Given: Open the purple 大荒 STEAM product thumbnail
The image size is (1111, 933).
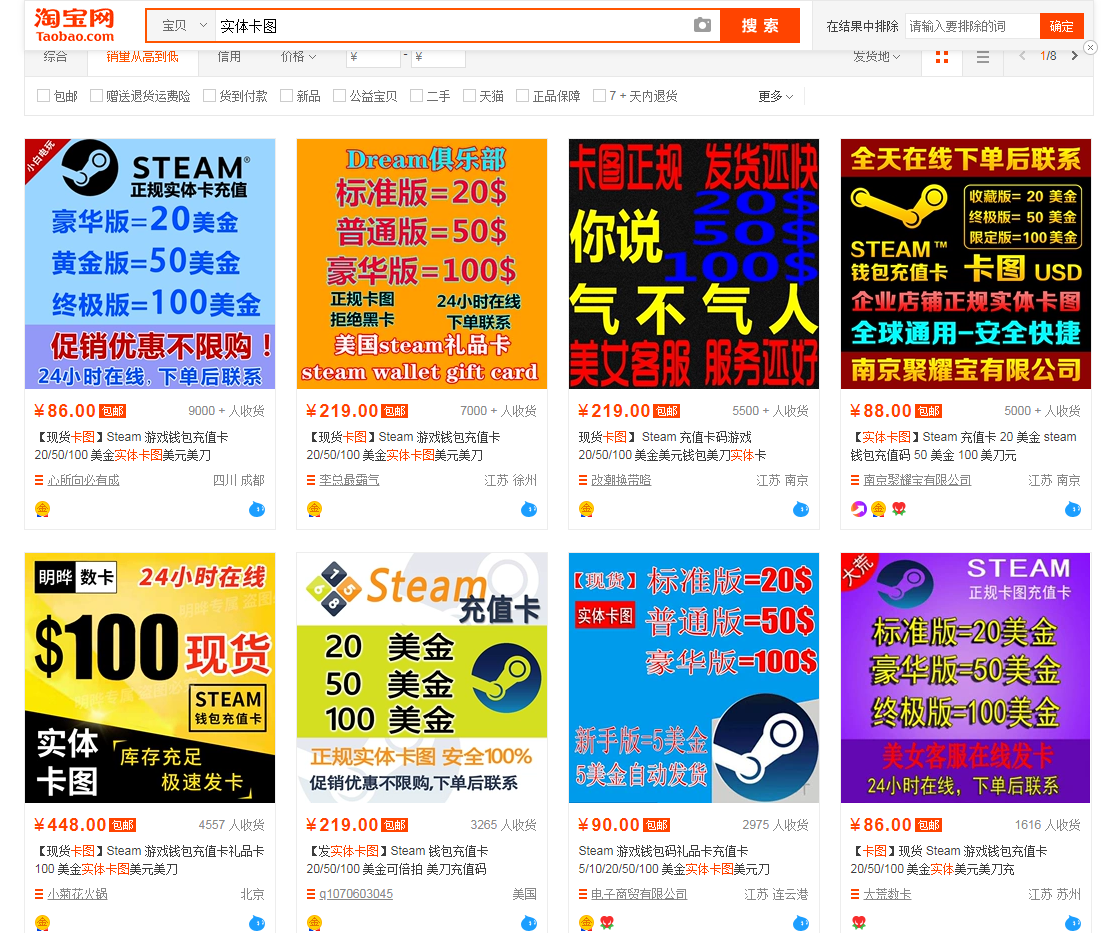Looking at the screenshot, I should [965, 678].
